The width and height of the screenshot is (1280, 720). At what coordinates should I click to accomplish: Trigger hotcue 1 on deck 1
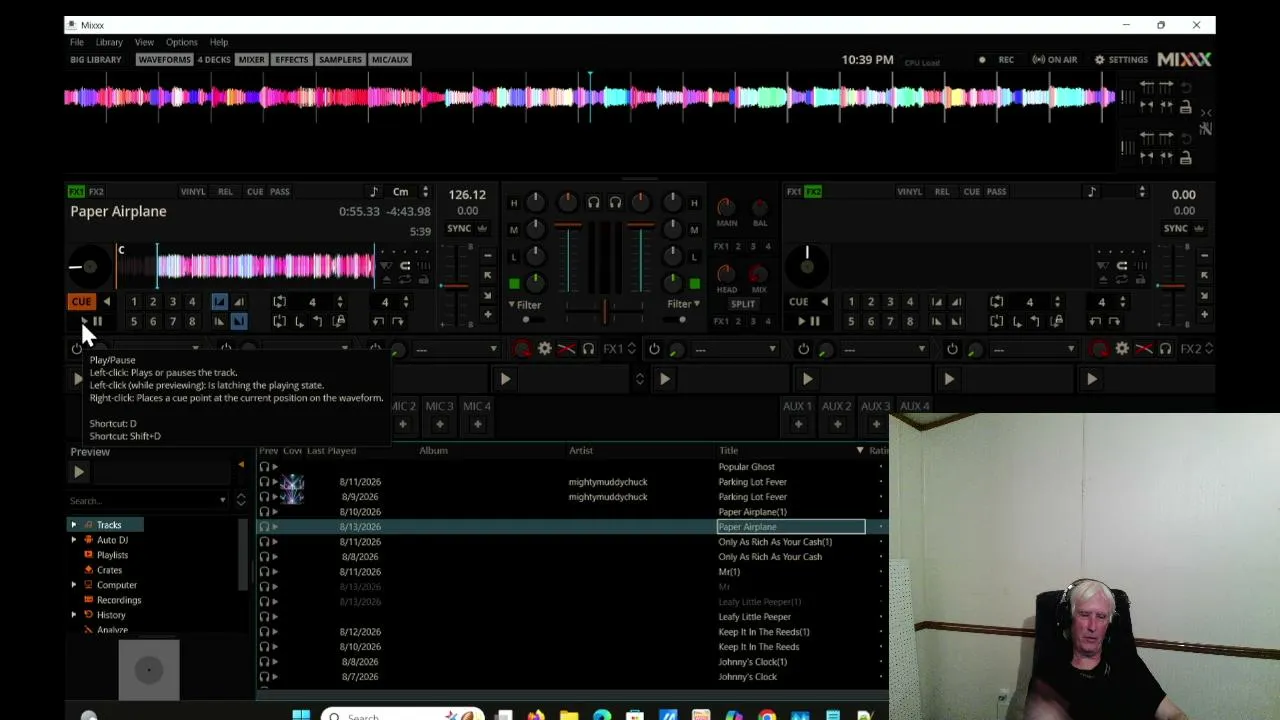click(x=134, y=301)
